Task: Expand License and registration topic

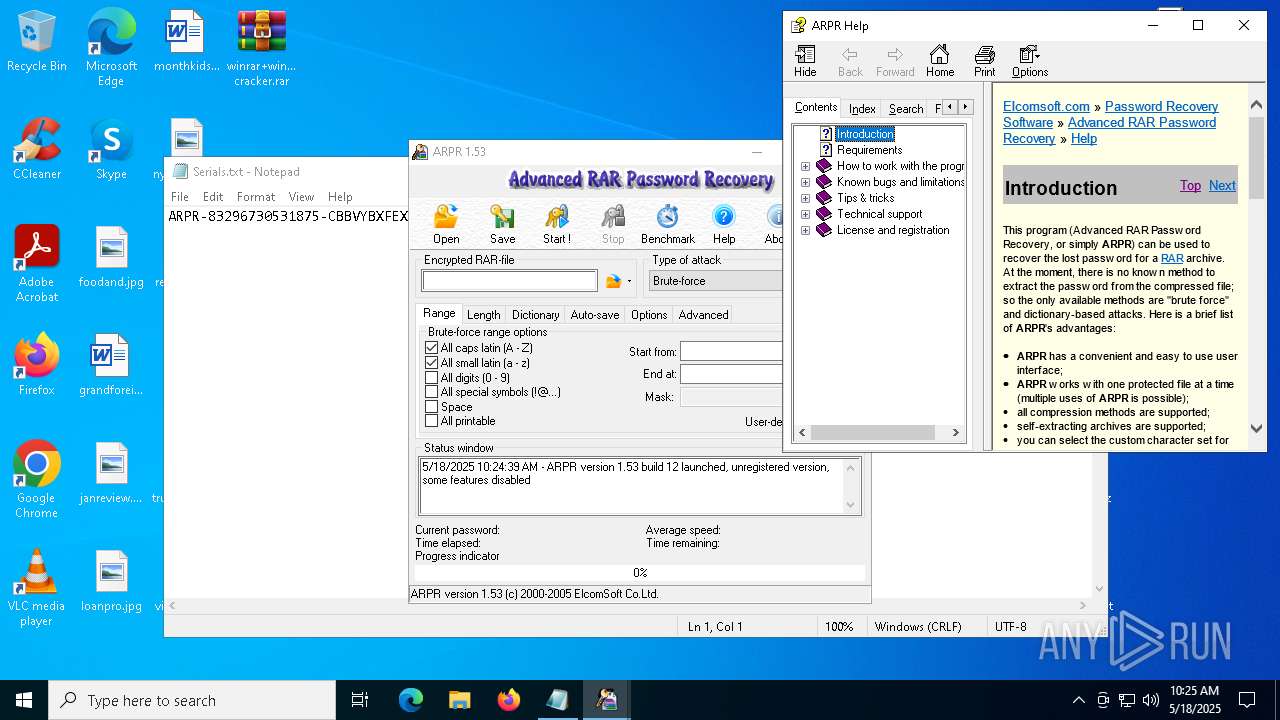Action: point(805,230)
